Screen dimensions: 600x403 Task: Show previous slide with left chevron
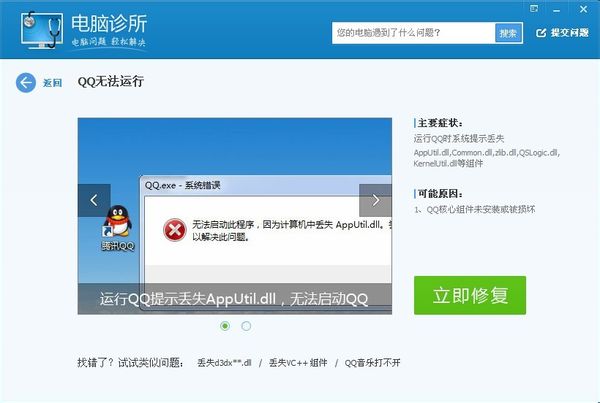pos(94,200)
